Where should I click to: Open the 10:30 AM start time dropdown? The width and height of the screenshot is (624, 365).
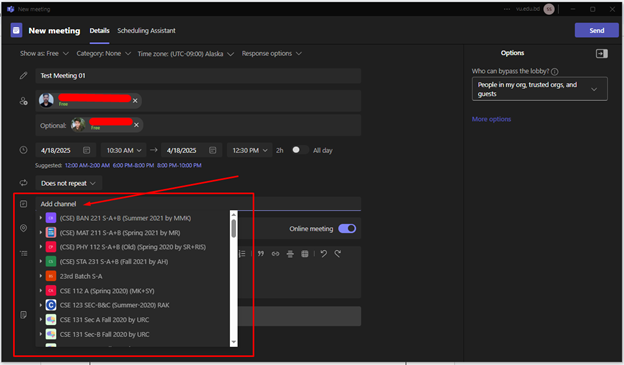click(x=123, y=150)
